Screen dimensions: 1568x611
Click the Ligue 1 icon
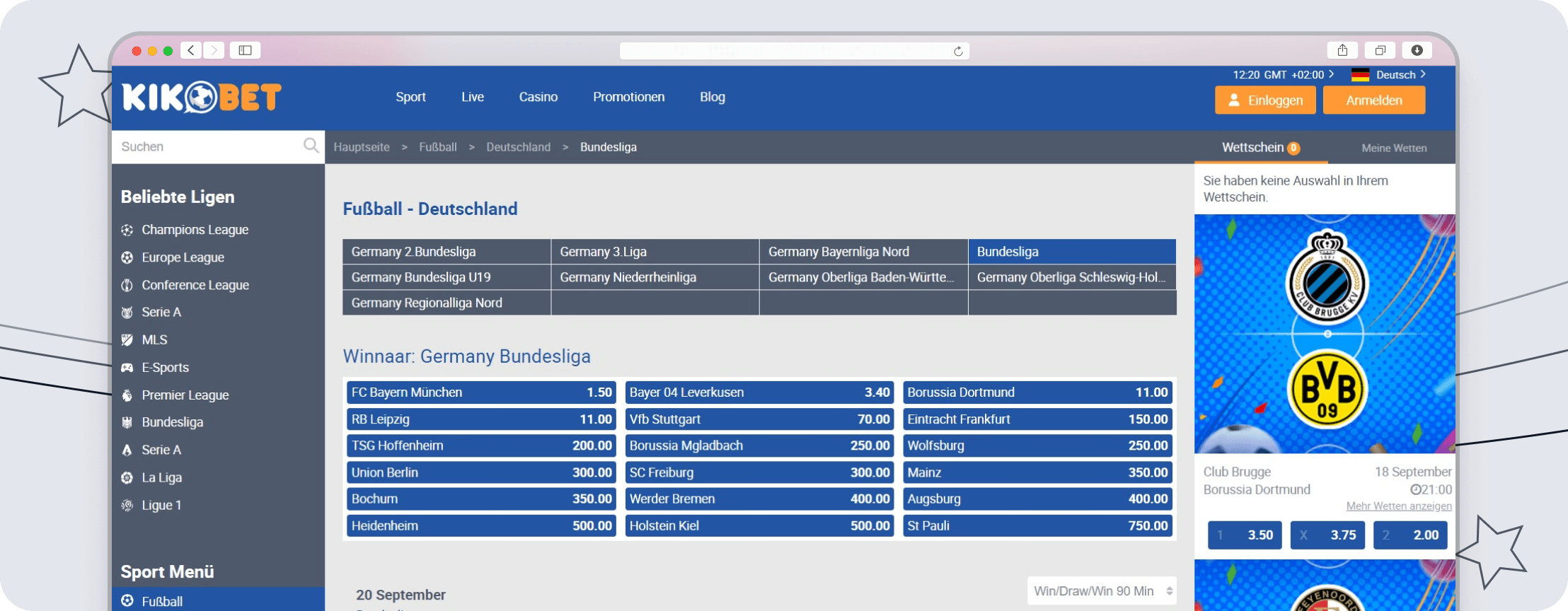point(127,505)
